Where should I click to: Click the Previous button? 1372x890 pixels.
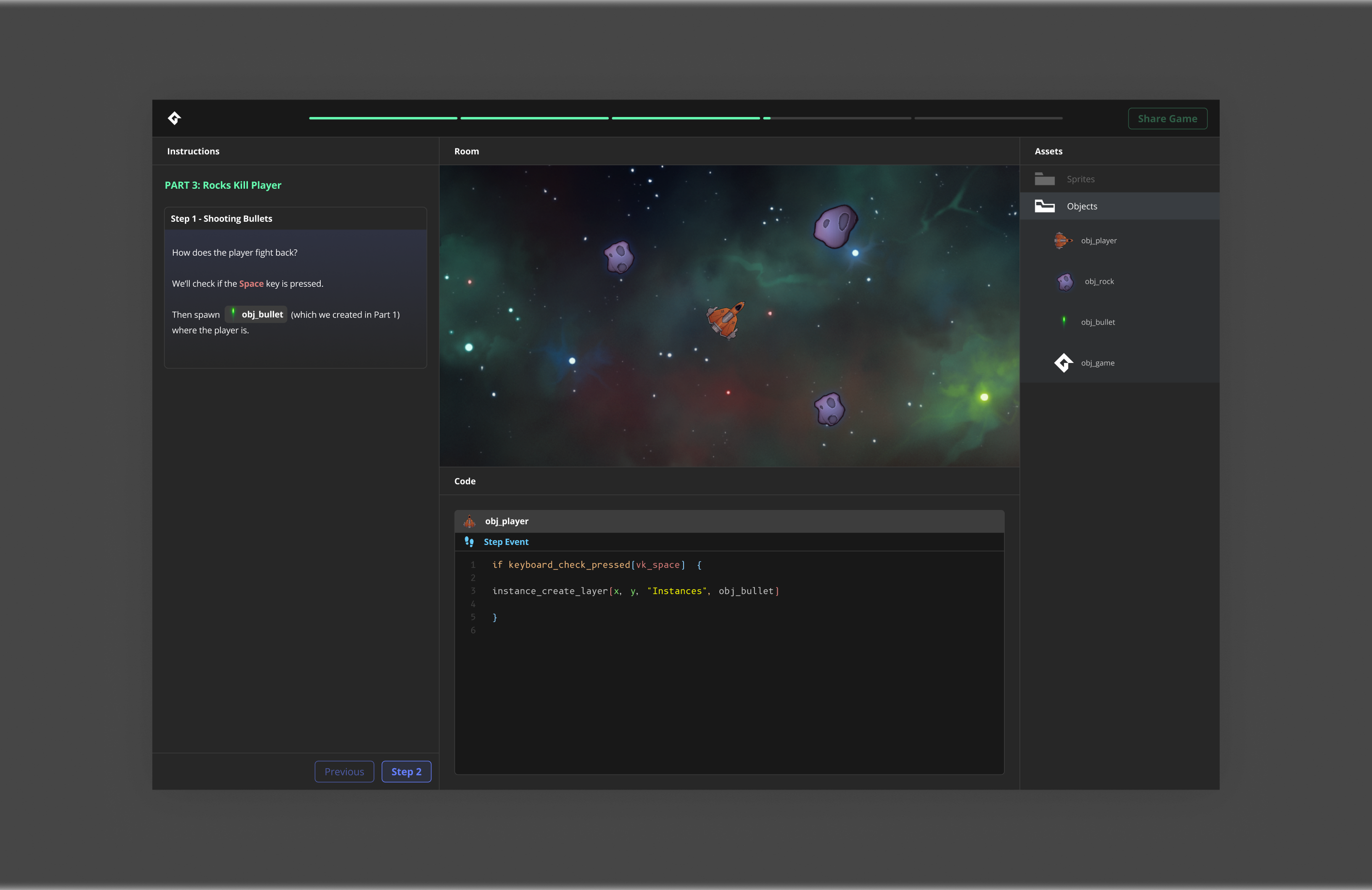coord(344,772)
